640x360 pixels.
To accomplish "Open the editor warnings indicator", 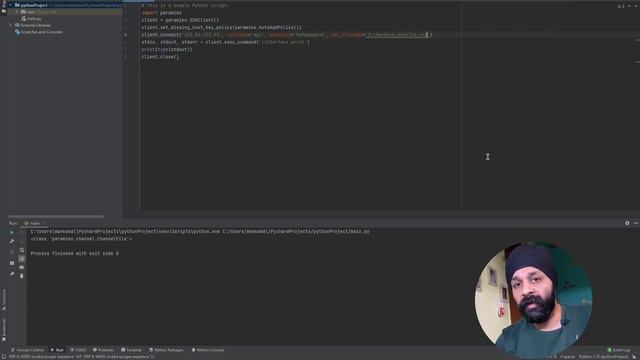I will tap(621, 6).
